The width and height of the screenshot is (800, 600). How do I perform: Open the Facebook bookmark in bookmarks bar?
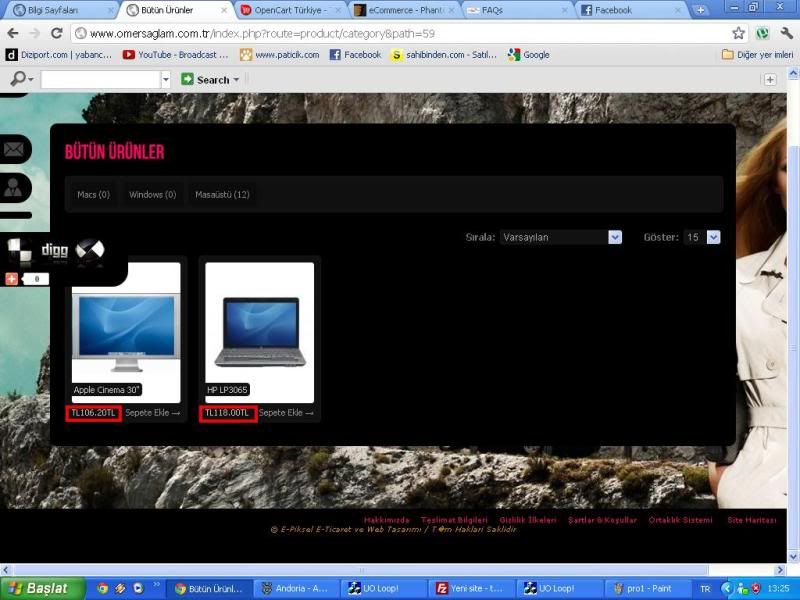356,55
